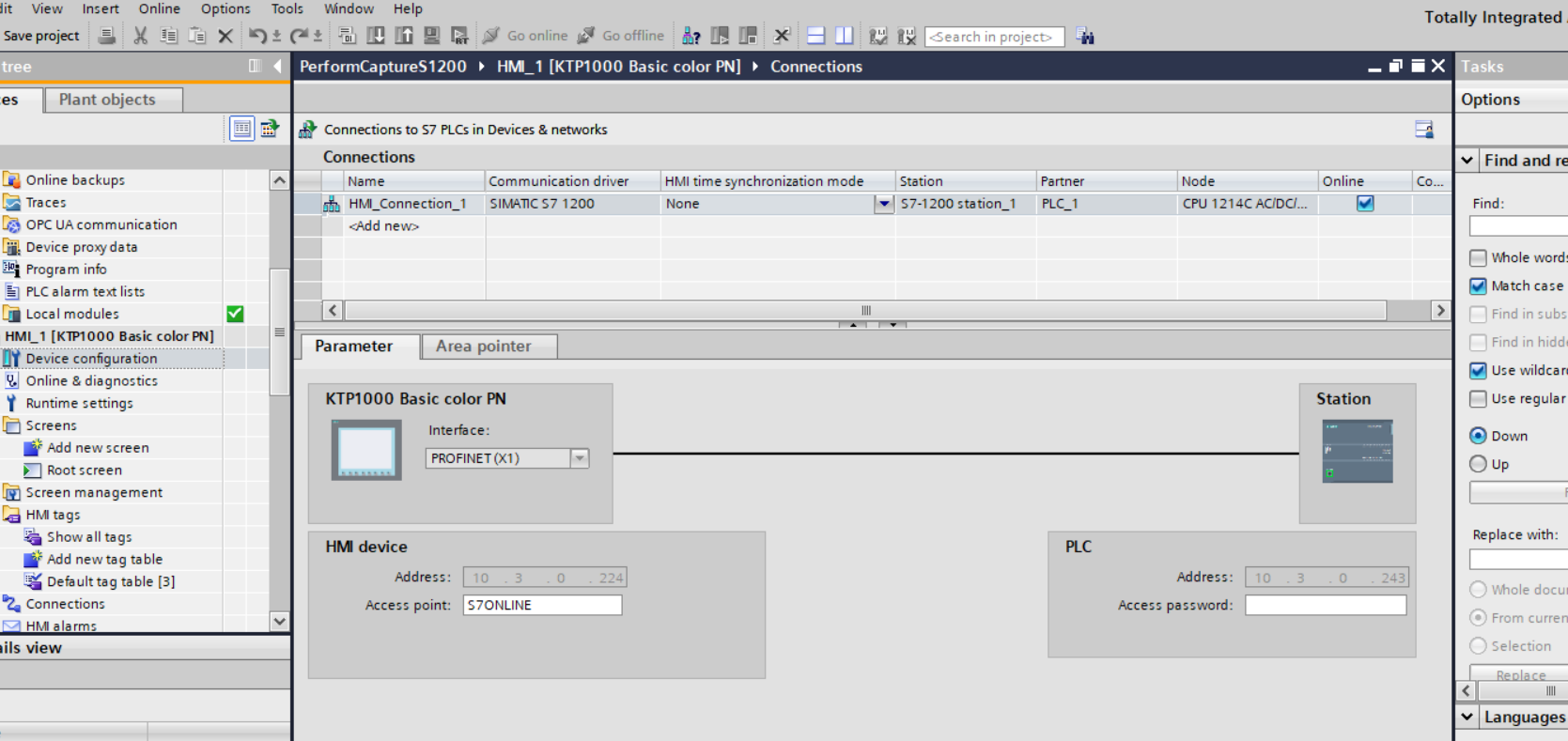Switch to the Area pointer tab
Viewport: 1568px width, 741px height.
coord(489,347)
